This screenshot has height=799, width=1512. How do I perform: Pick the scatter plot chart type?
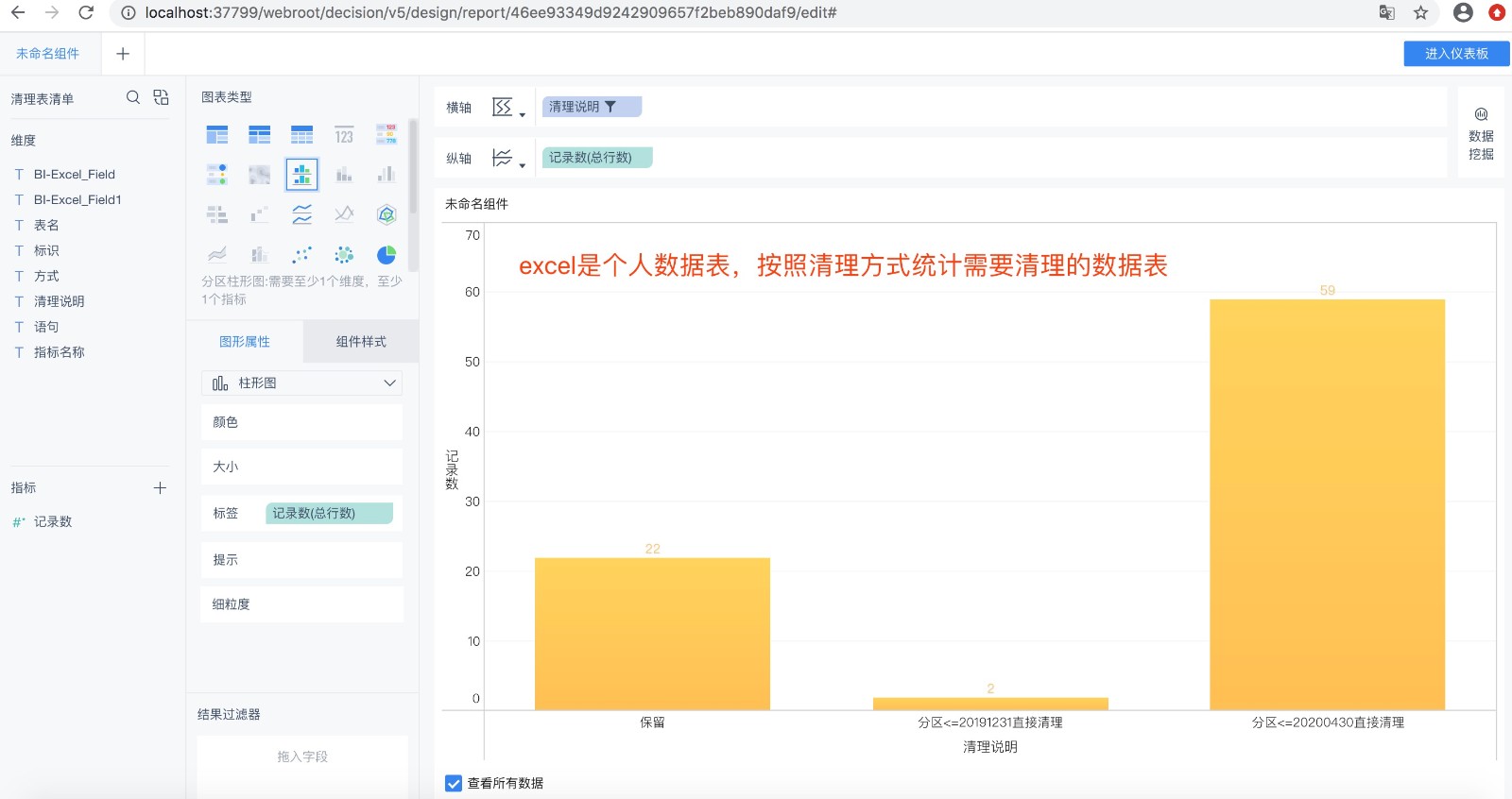301,255
